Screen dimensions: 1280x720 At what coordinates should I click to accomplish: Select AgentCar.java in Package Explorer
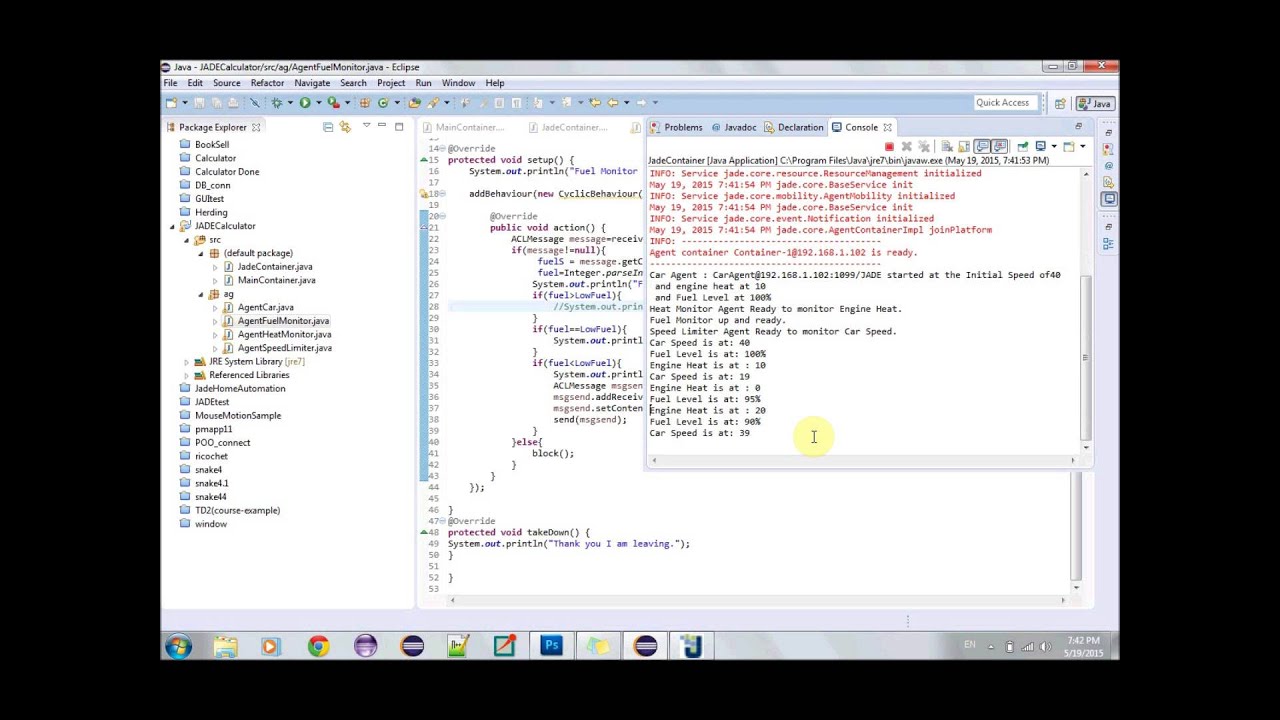click(x=265, y=307)
